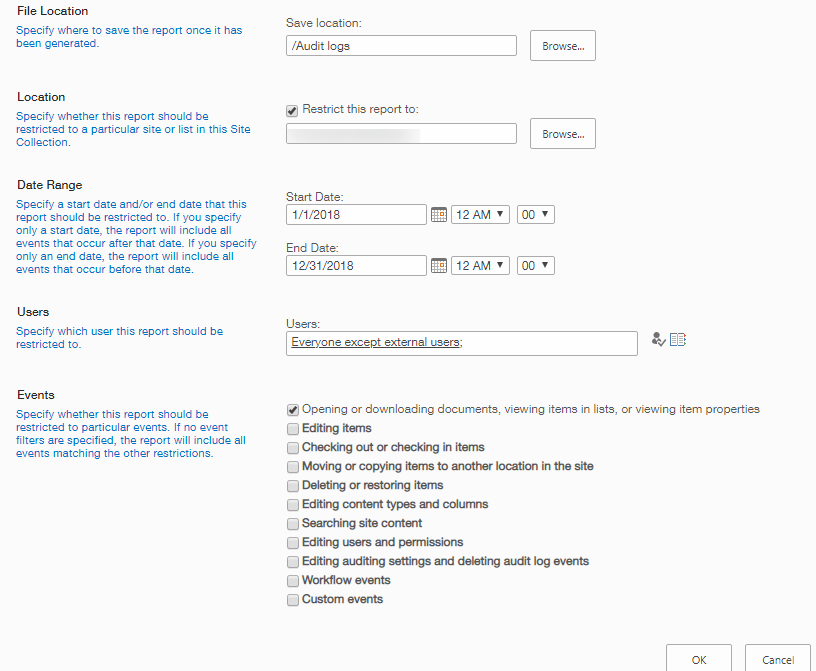This screenshot has width=816, height=671.
Task: Open Start Date minutes dropdown 00
Action: [536, 214]
